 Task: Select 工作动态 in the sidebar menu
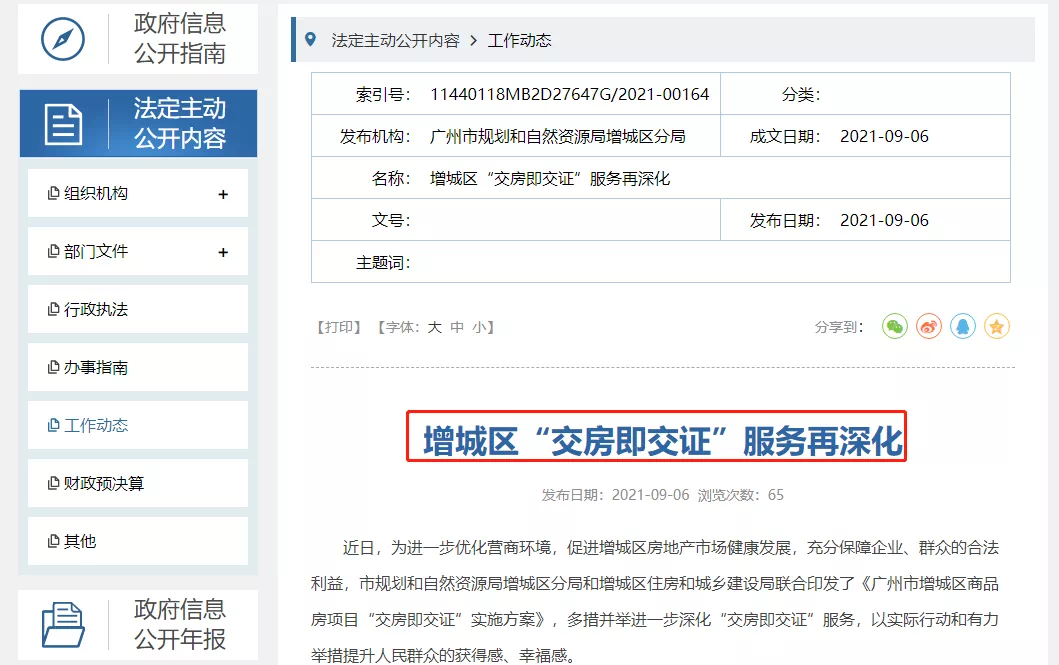96,426
